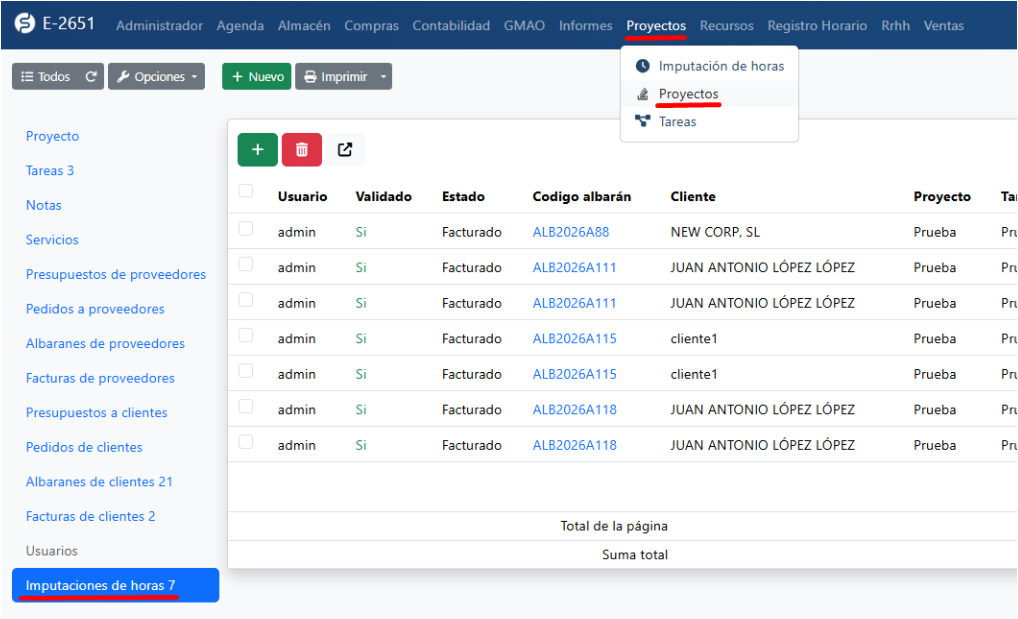Switch to Albaranes de clientes 21 tab
The height and width of the screenshot is (619, 1018).
click(x=99, y=482)
